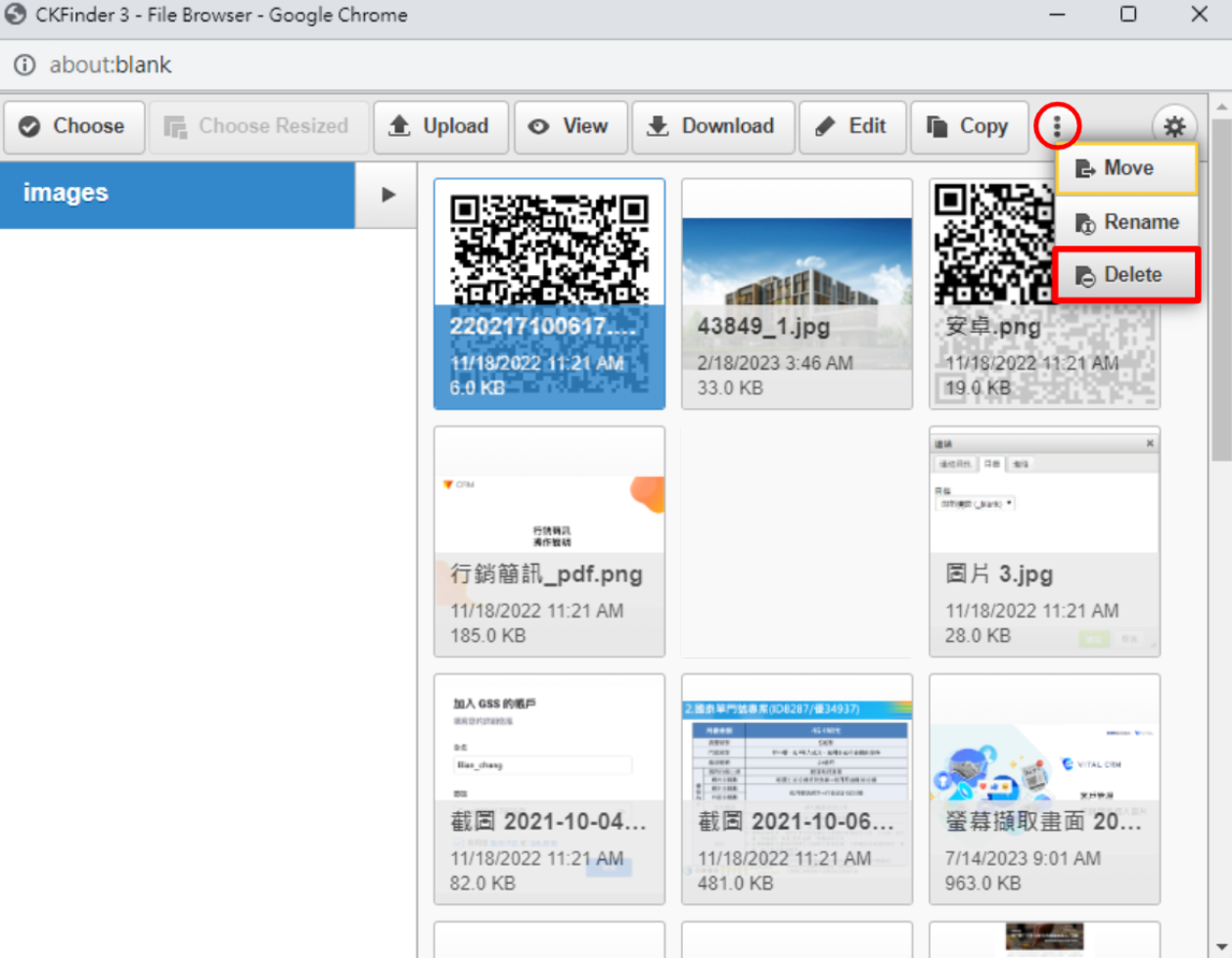Select the 螢幕擷取畫面 thumbnail file
Image resolution: width=1232 pixels, height=958 pixels.
1044,788
